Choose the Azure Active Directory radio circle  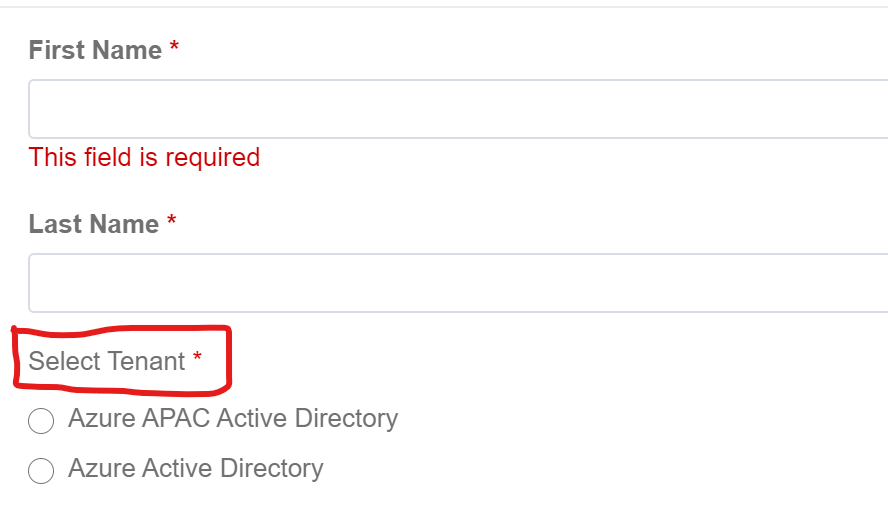click(41, 470)
